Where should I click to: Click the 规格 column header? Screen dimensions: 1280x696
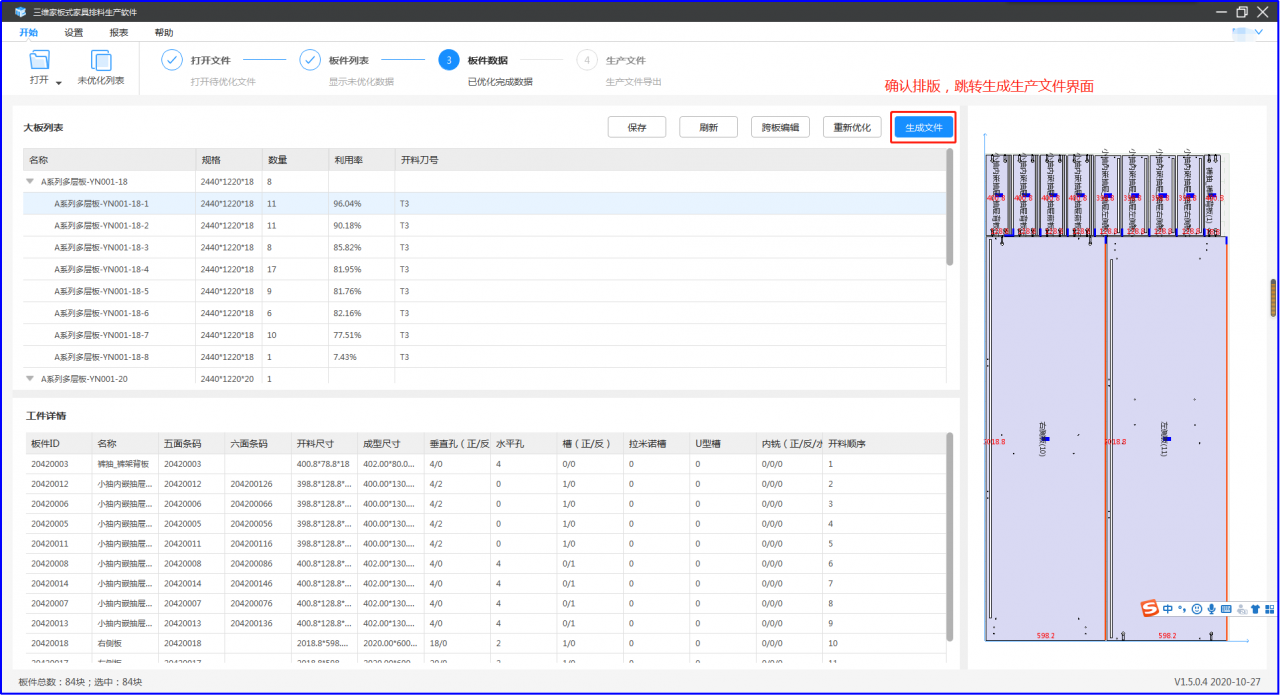pos(229,160)
